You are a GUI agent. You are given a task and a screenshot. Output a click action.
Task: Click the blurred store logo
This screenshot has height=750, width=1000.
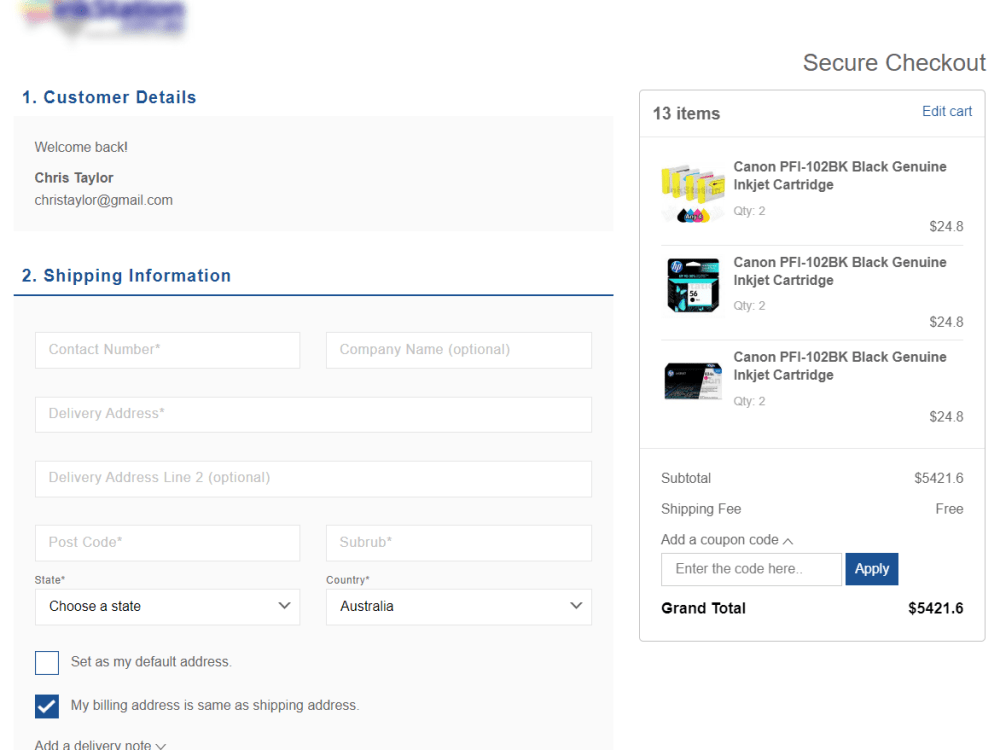[x=104, y=18]
